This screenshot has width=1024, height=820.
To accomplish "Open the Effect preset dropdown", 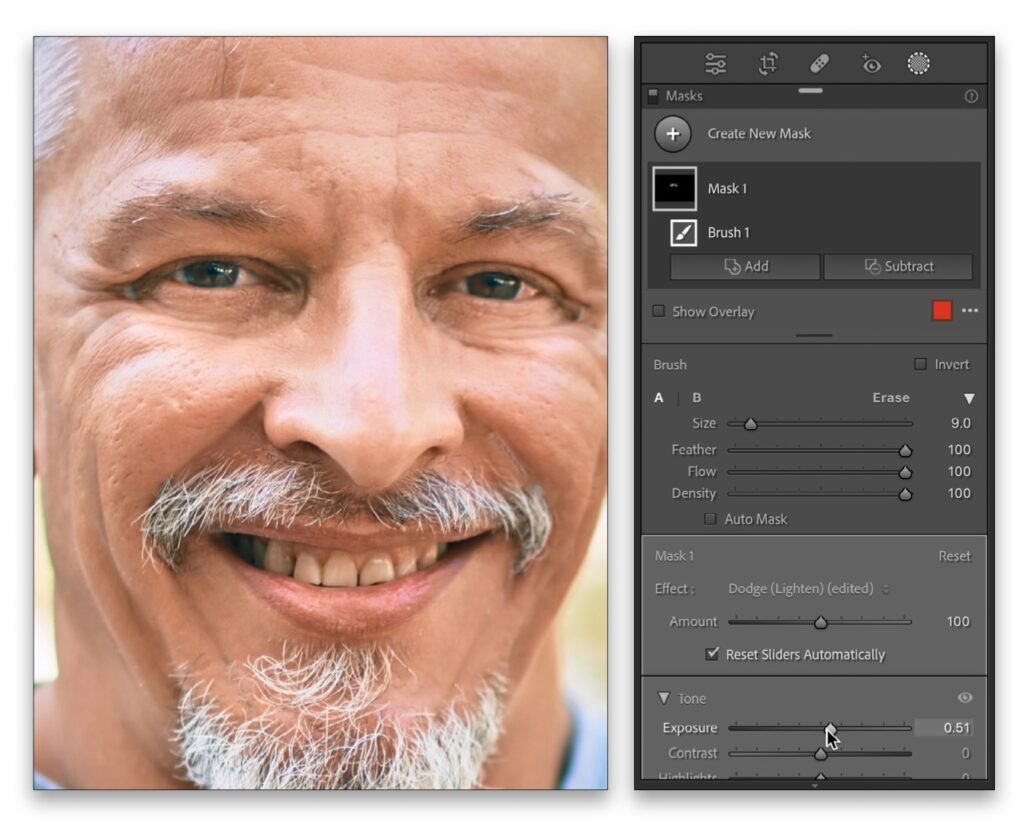I will [808, 589].
